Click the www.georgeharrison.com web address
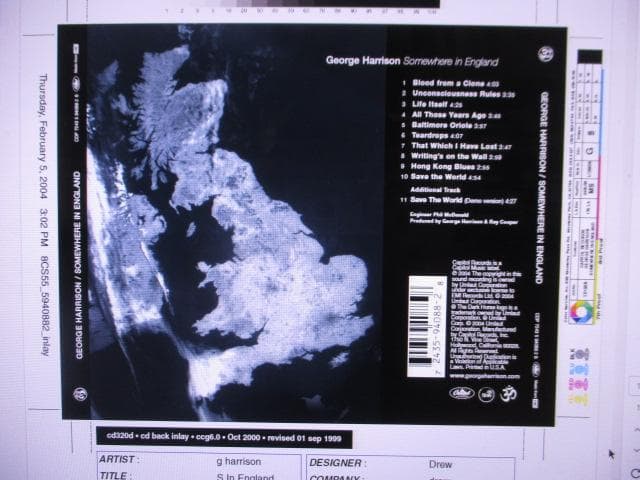640x480 pixels. tap(485, 376)
